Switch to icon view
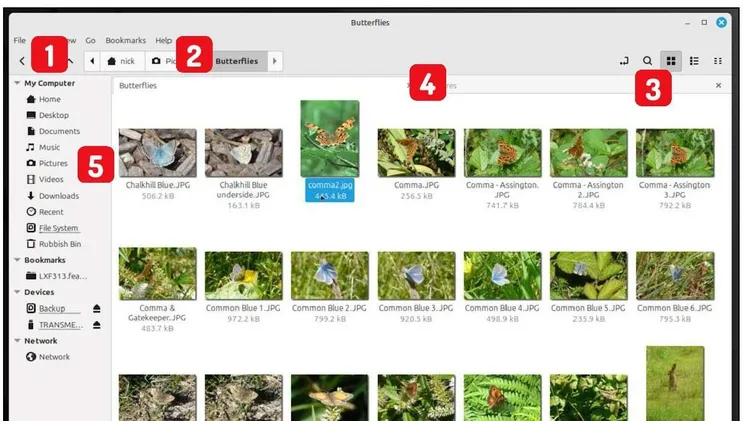750x421 pixels. coord(671,61)
